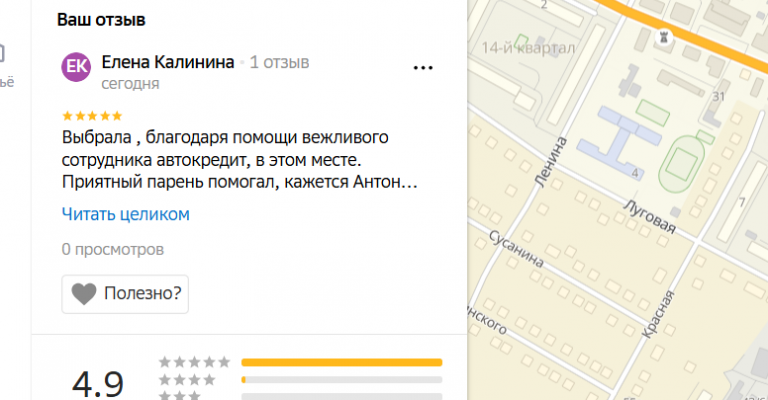Click the five yellow stars review rating
The width and height of the screenshot is (768, 400).
coord(92,116)
